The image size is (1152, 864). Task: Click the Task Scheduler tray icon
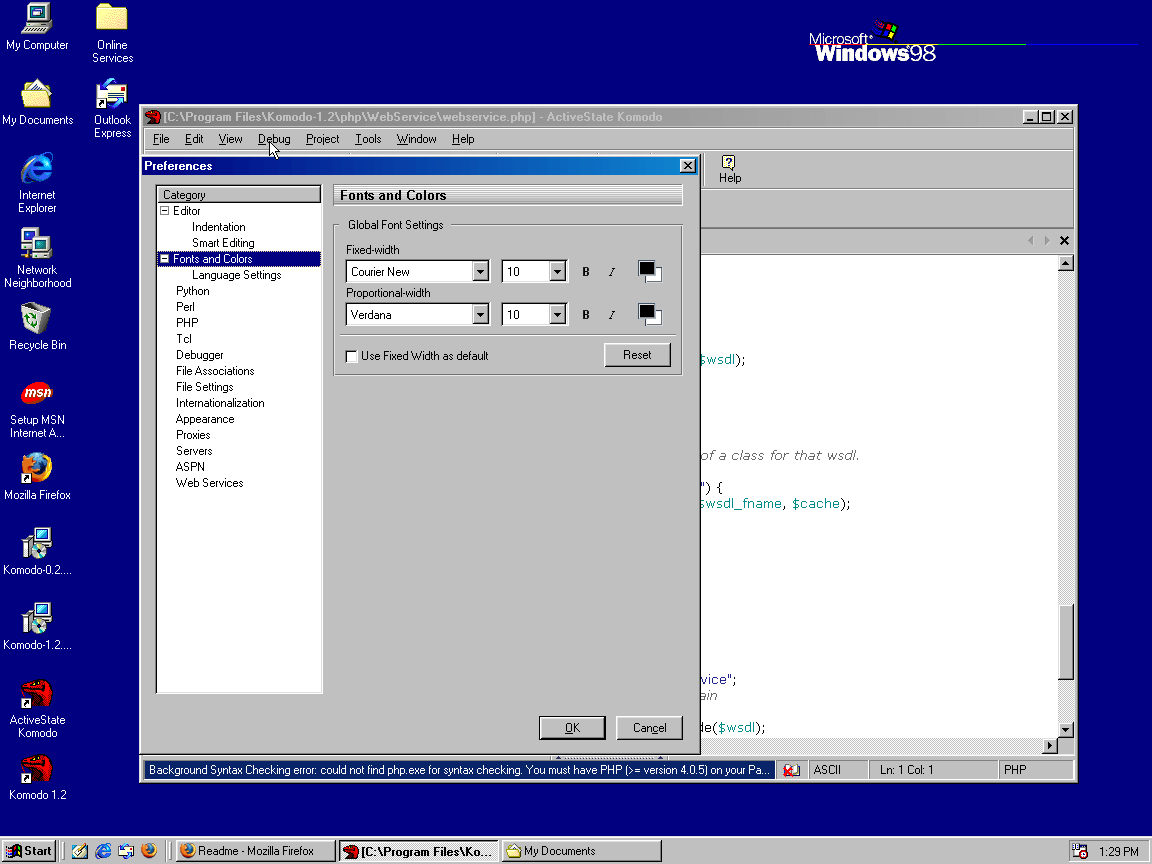[x=1079, y=851]
